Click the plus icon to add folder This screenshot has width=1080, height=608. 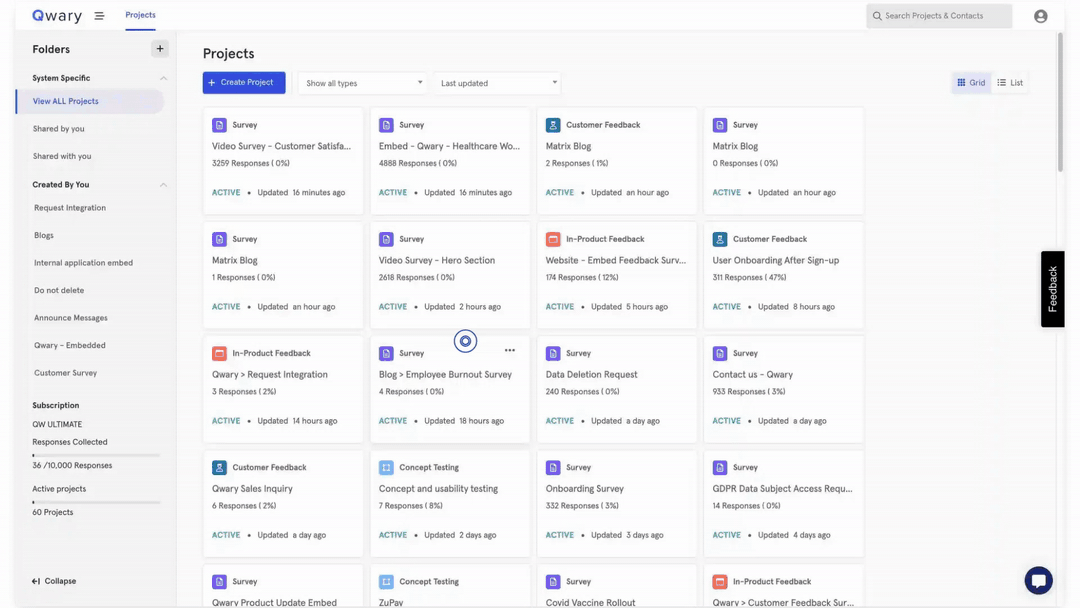click(159, 48)
